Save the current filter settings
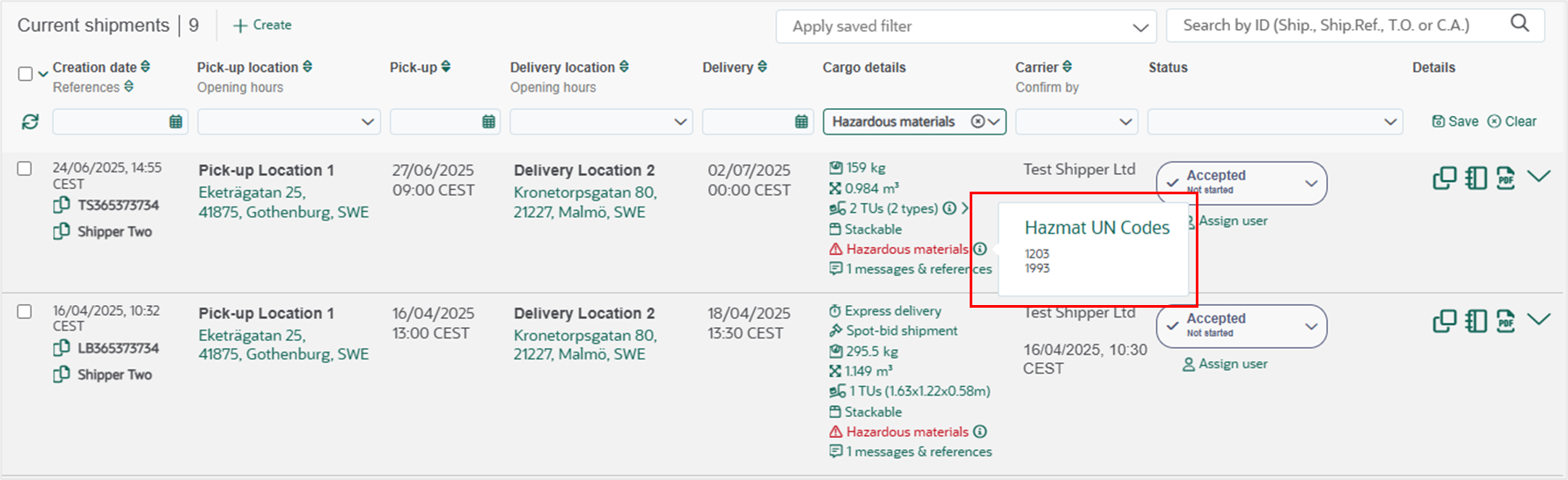This screenshot has width=1568, height=480. [1455, 121]
